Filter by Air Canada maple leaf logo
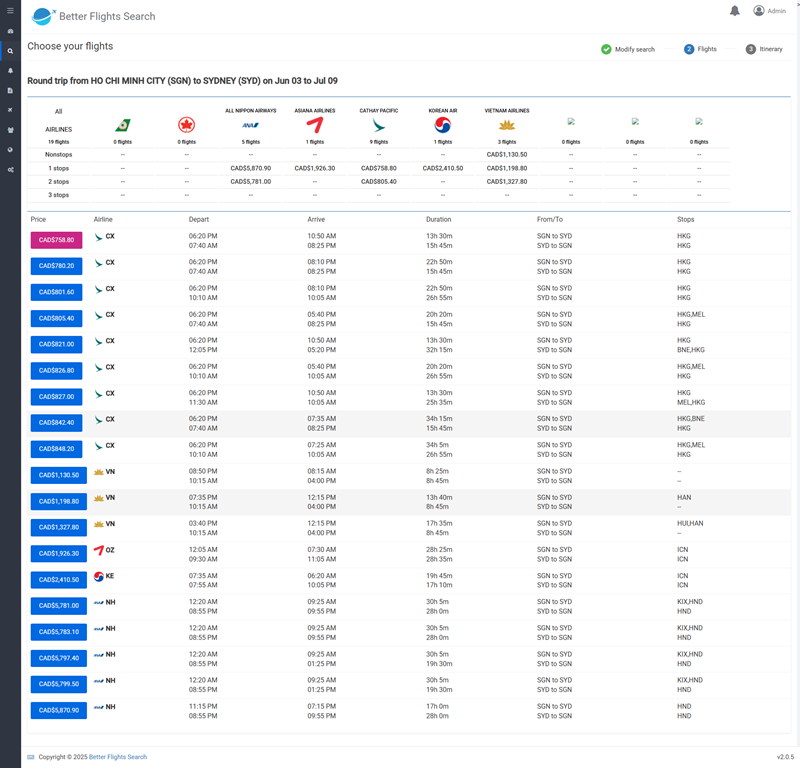This screenshot has width=800, height=768. point(186,125)
